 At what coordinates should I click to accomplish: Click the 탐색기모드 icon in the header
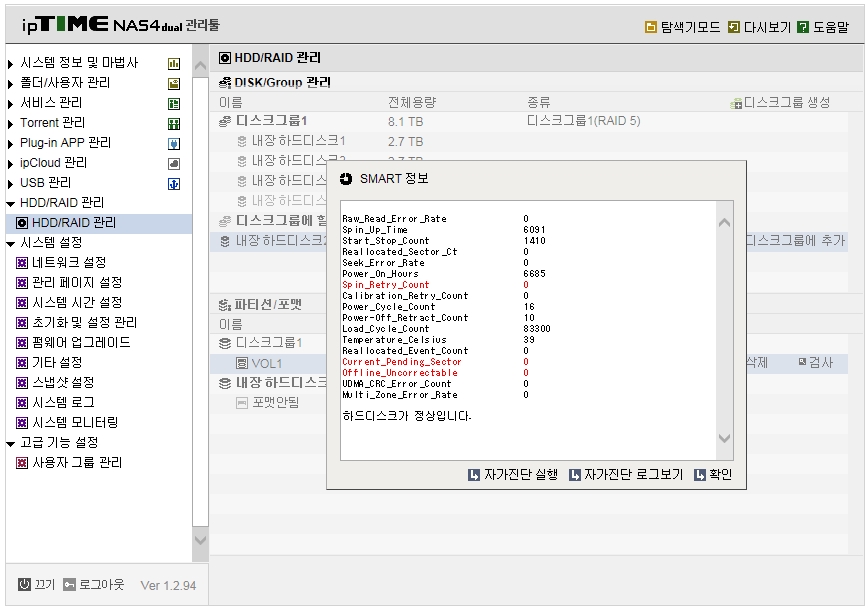pos(651,27)
